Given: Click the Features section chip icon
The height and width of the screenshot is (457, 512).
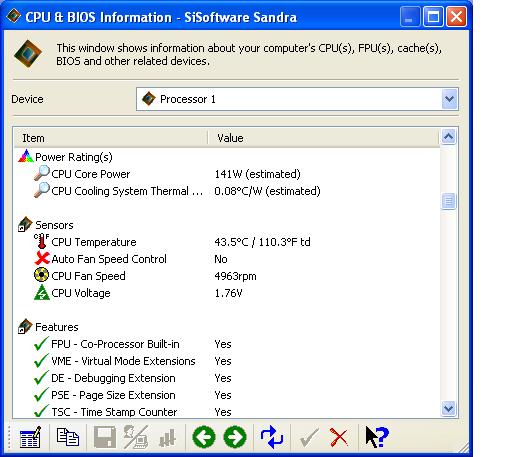Looking at the screenshot, I should (x=25, y=326).
